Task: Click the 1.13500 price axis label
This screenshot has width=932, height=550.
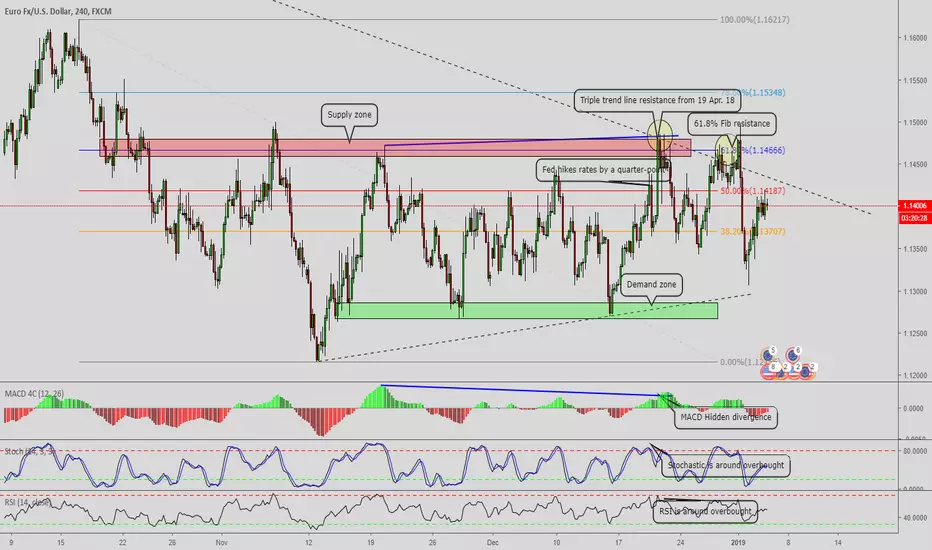Action: tap(915, 249)
